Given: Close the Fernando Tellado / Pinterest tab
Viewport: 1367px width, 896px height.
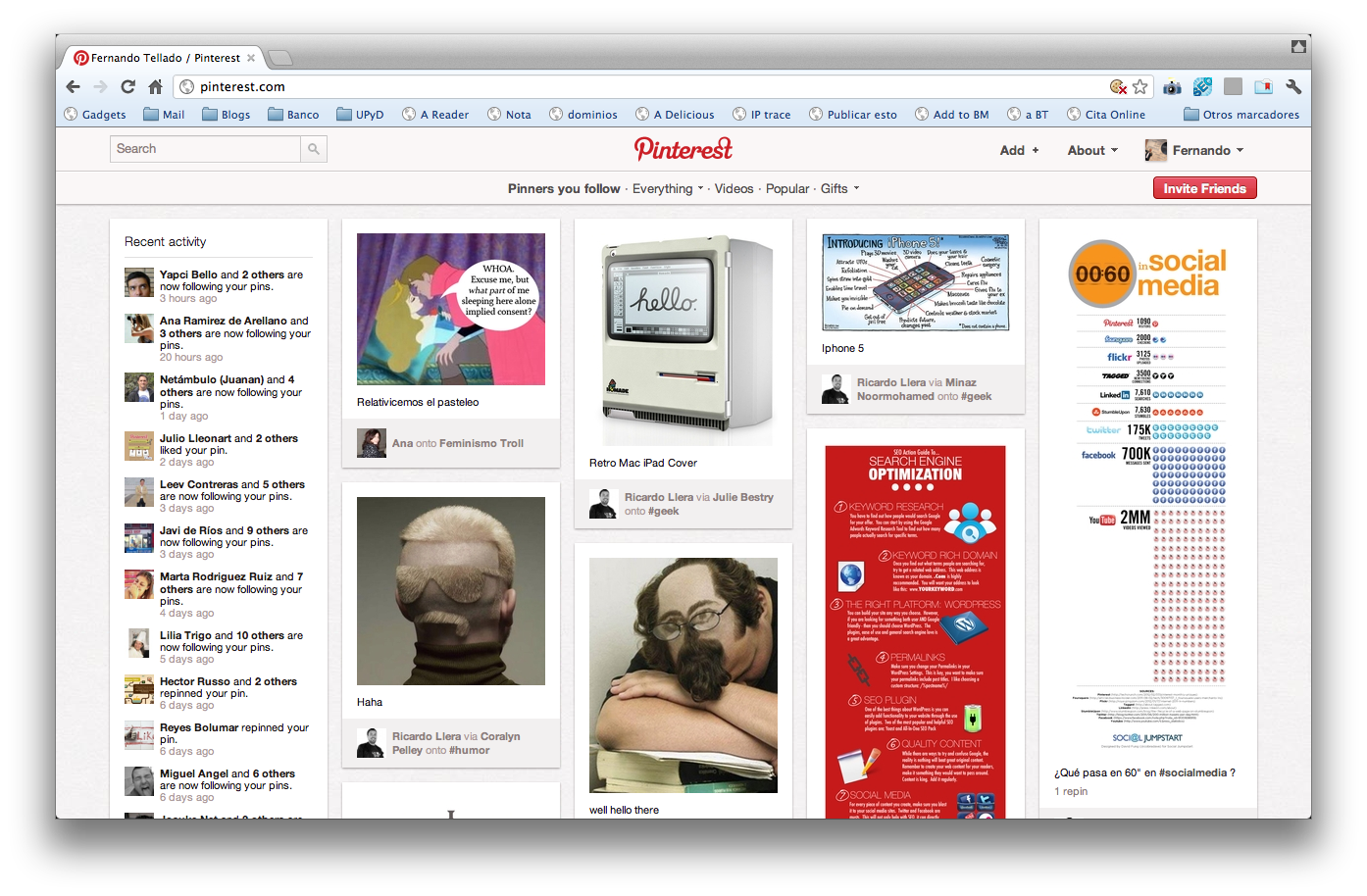Looking at the screenshot, I should click(x=251, y=58).
